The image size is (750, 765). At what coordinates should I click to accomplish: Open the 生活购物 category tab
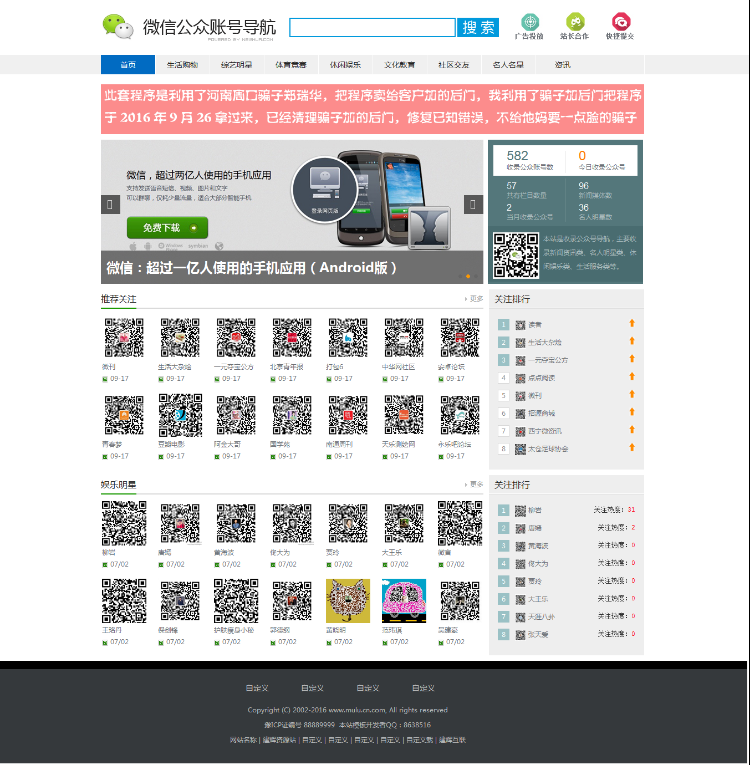pos(182,65)
